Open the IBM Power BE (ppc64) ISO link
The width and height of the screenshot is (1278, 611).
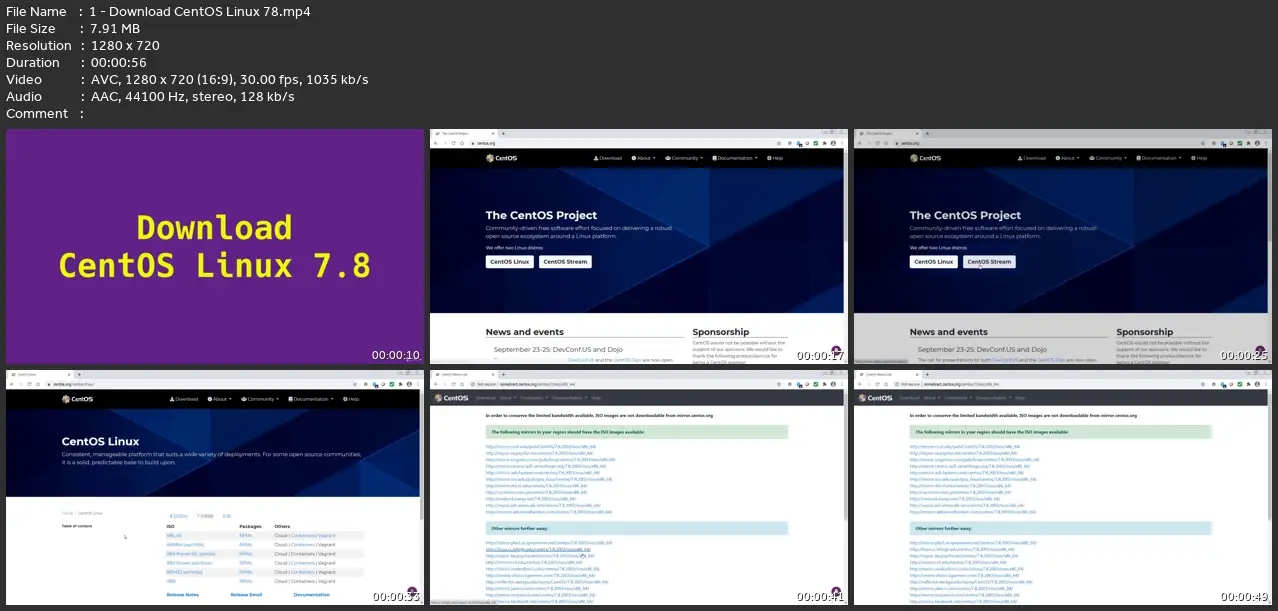tap(190, 554)
